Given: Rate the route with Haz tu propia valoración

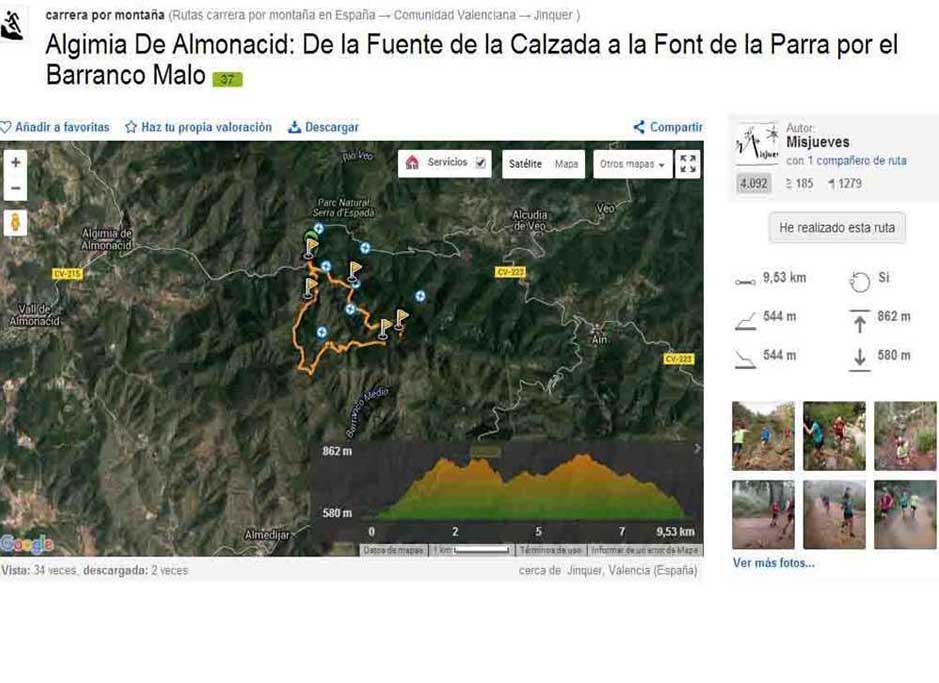Looking at the screenshot, I should (198, 127).
